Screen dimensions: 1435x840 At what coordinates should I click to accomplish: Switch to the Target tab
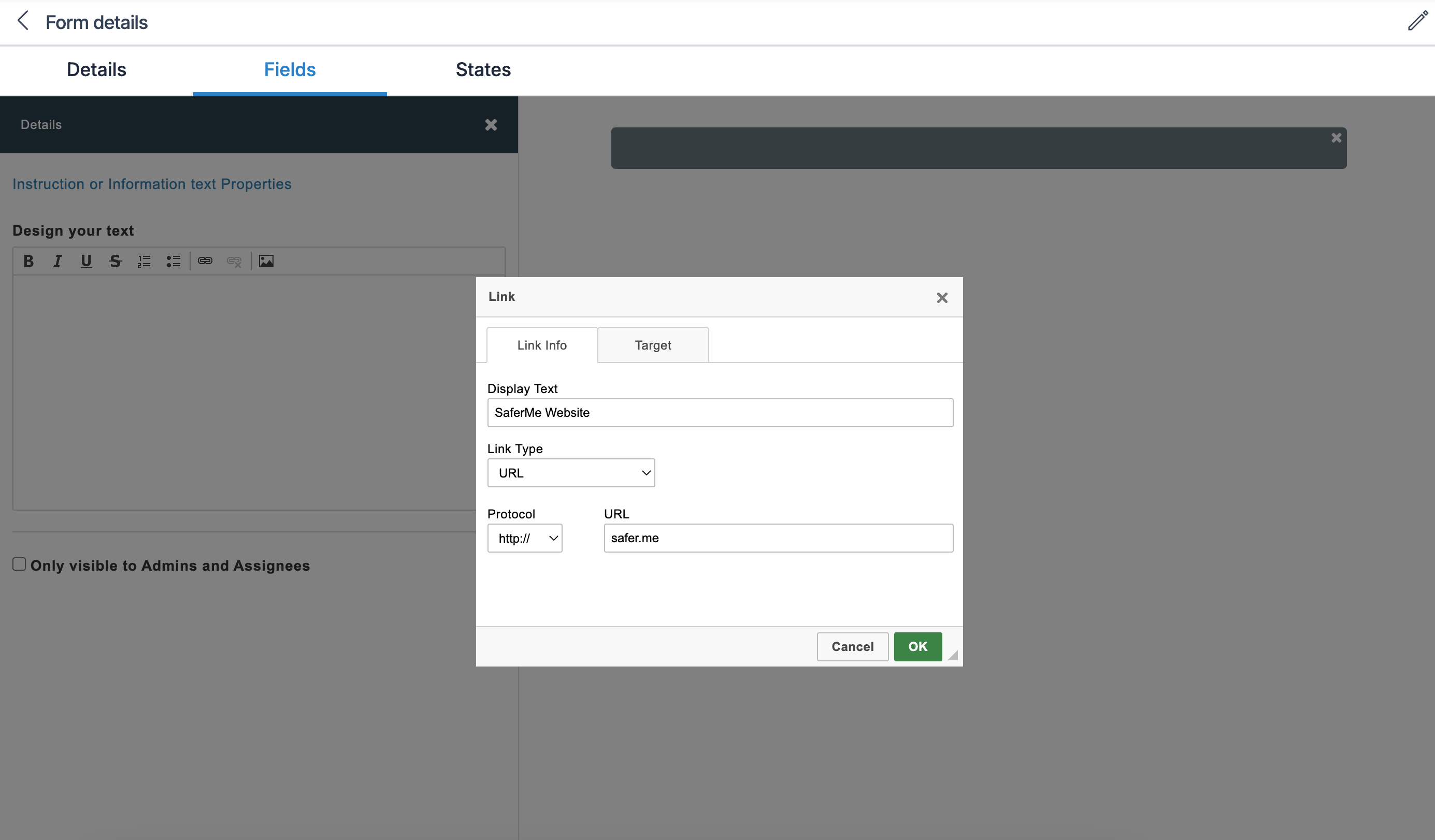tap(653, 344)
